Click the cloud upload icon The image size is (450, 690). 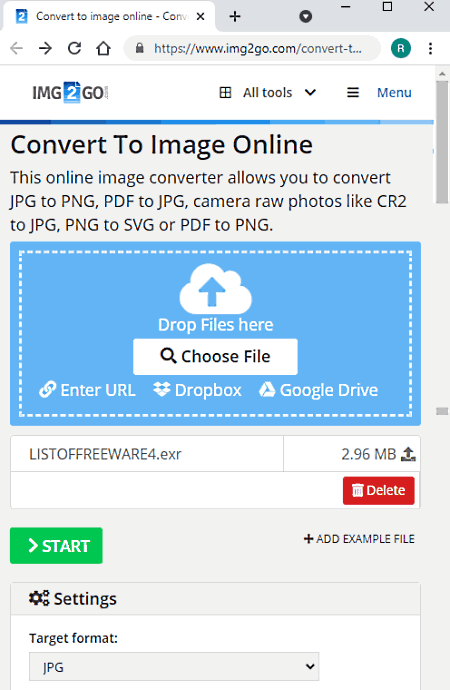(216, 288)
